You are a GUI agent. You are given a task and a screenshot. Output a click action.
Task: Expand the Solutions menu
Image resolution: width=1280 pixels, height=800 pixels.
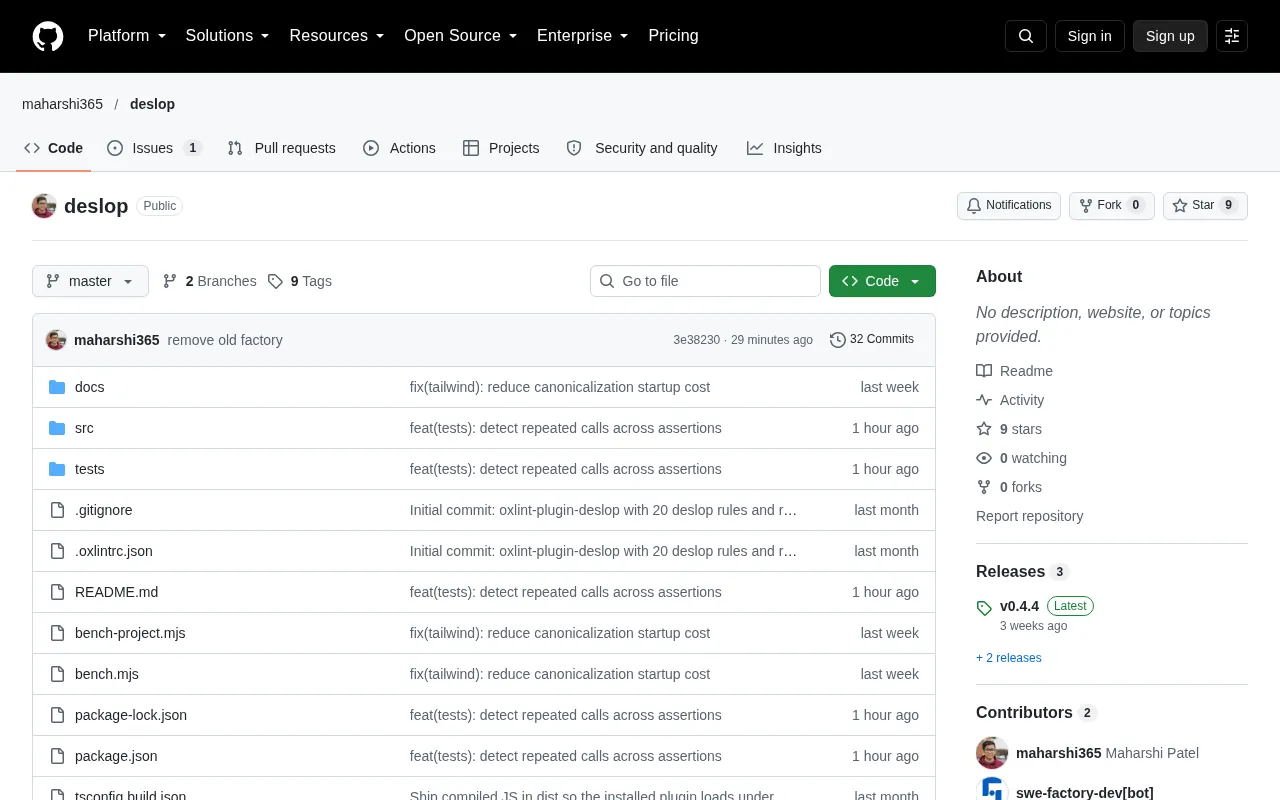pos(228,36)
